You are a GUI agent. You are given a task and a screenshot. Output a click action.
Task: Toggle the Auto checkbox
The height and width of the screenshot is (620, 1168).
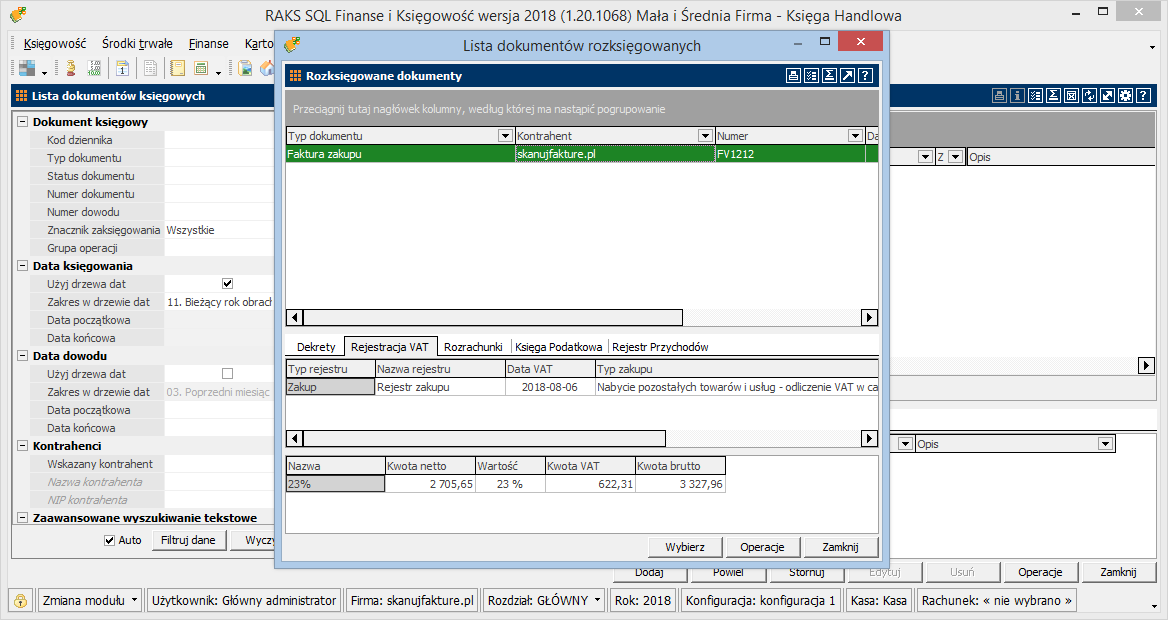[110, 541]
